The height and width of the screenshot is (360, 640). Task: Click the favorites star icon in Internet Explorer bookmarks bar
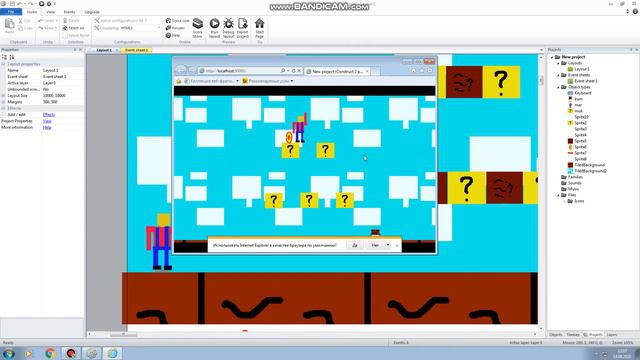click(178, 81)
